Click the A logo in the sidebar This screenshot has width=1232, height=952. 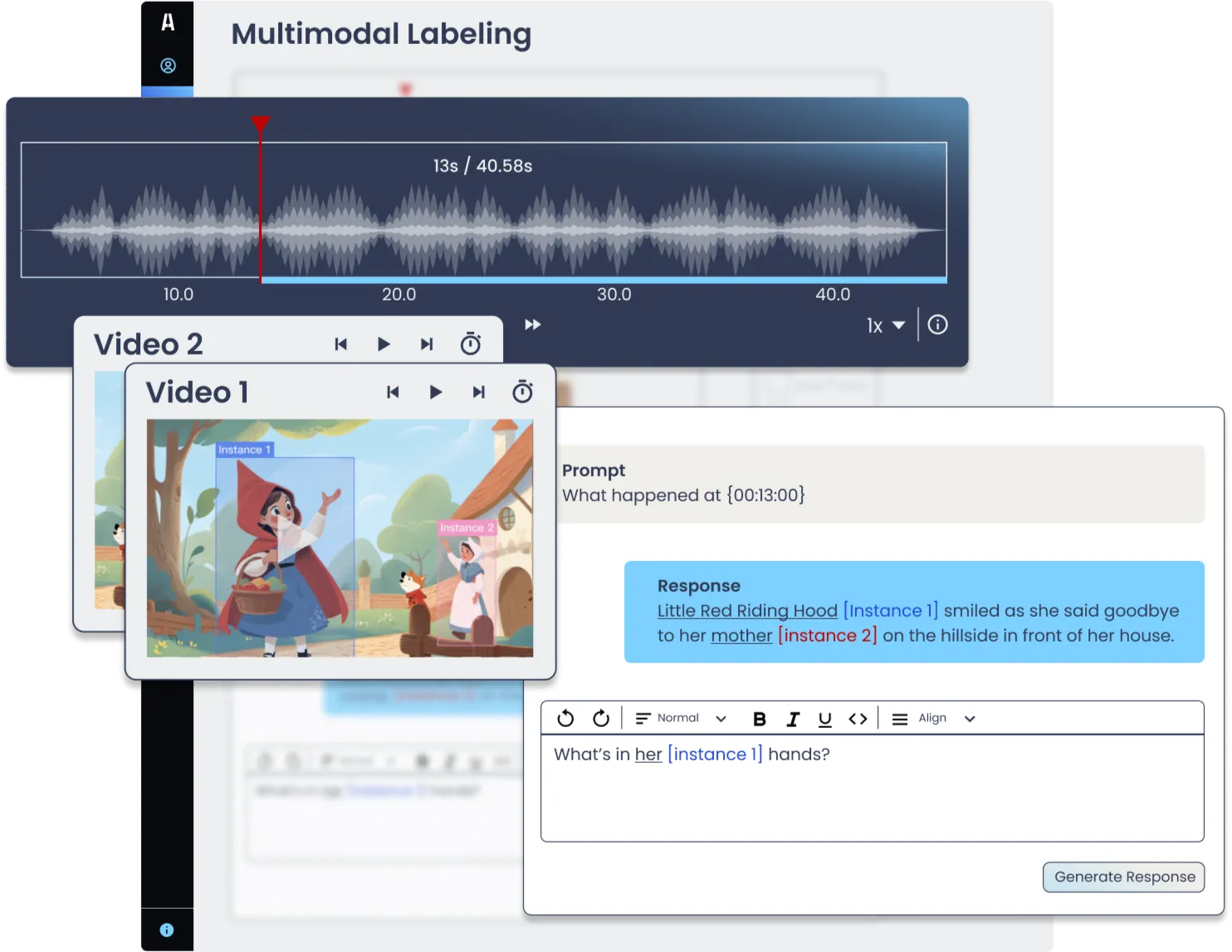click(x=168, y=22)
